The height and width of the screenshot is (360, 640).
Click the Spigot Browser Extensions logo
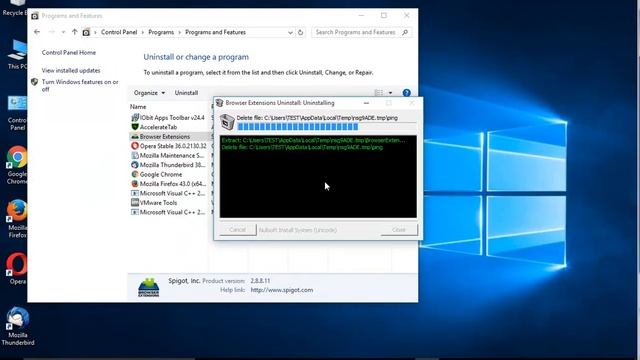point(149,287)
